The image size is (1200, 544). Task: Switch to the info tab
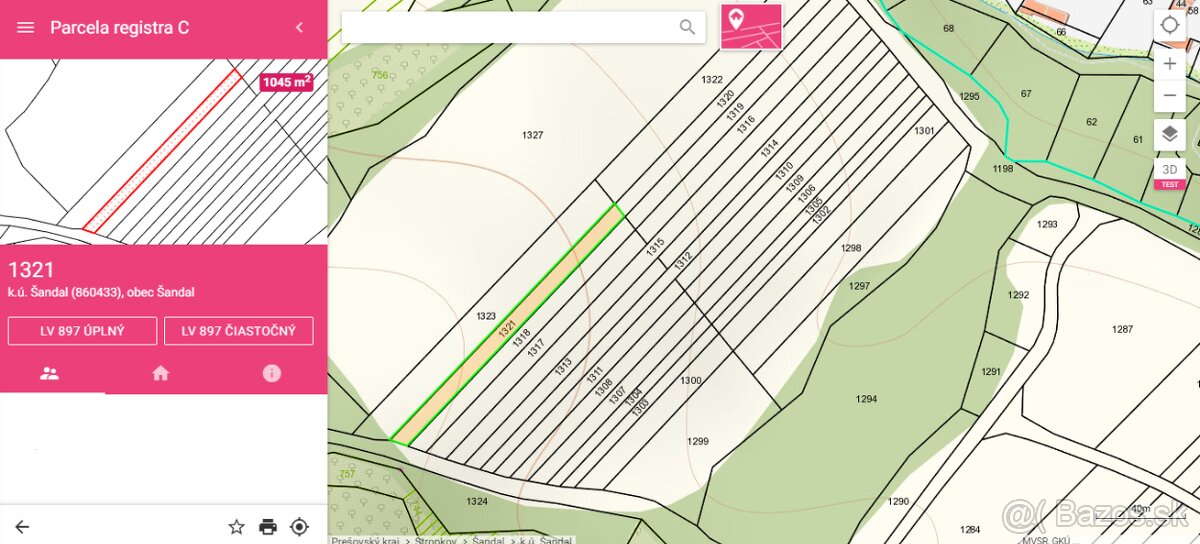point(271,373)
